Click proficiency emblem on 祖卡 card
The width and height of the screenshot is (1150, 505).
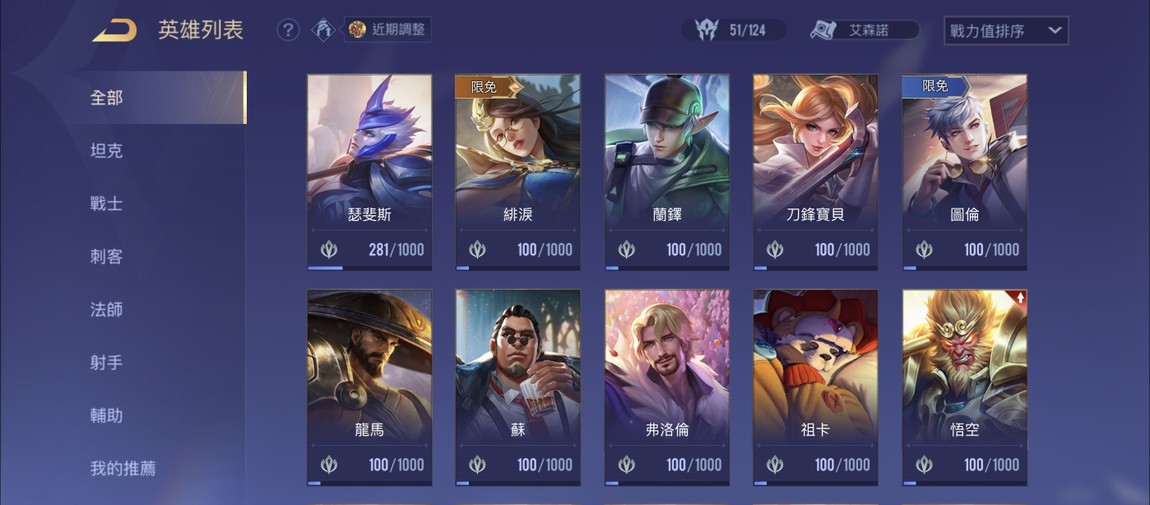pos(774,464)
